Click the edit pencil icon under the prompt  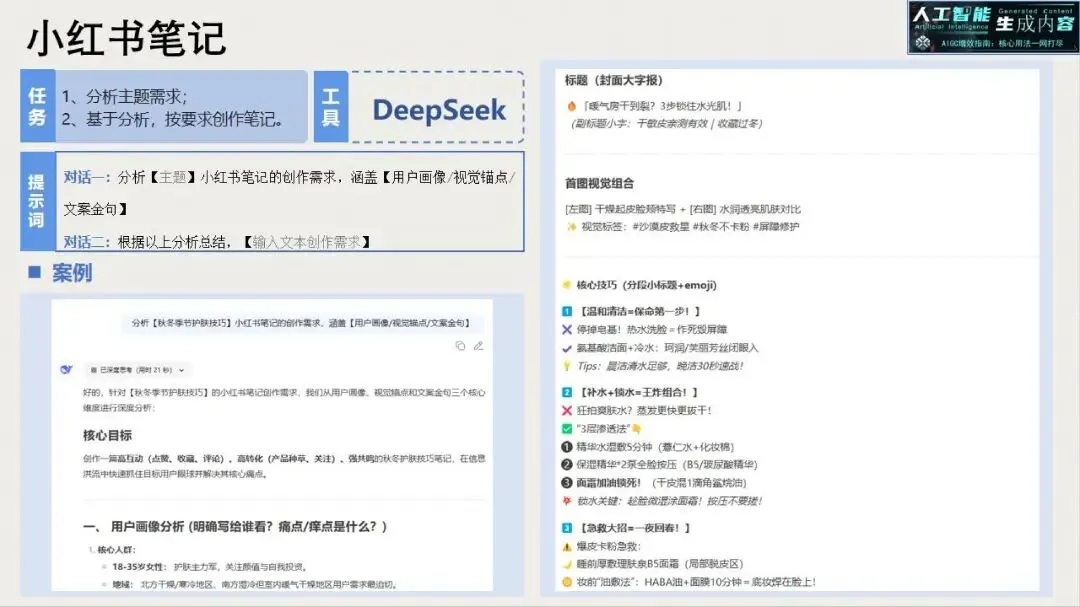click(x=478, y=346)
